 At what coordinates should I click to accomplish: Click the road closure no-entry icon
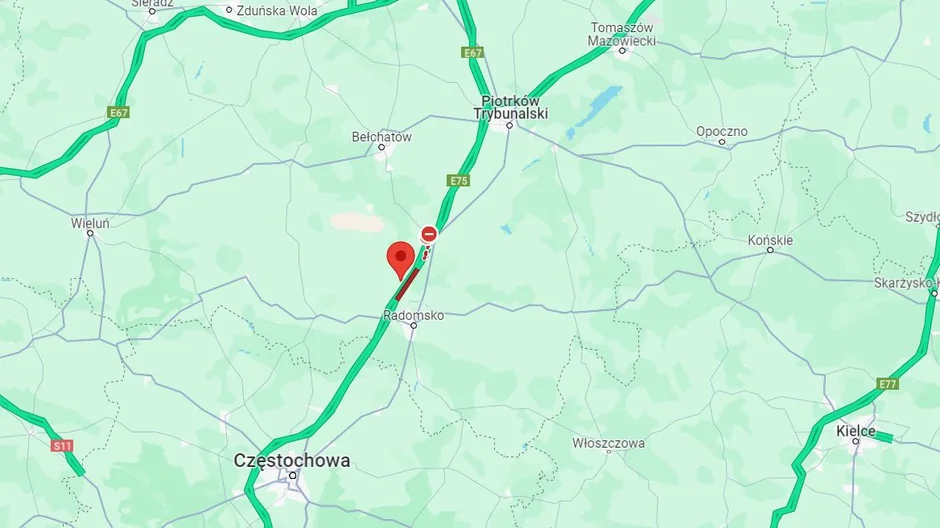click(x=429, y=234)
